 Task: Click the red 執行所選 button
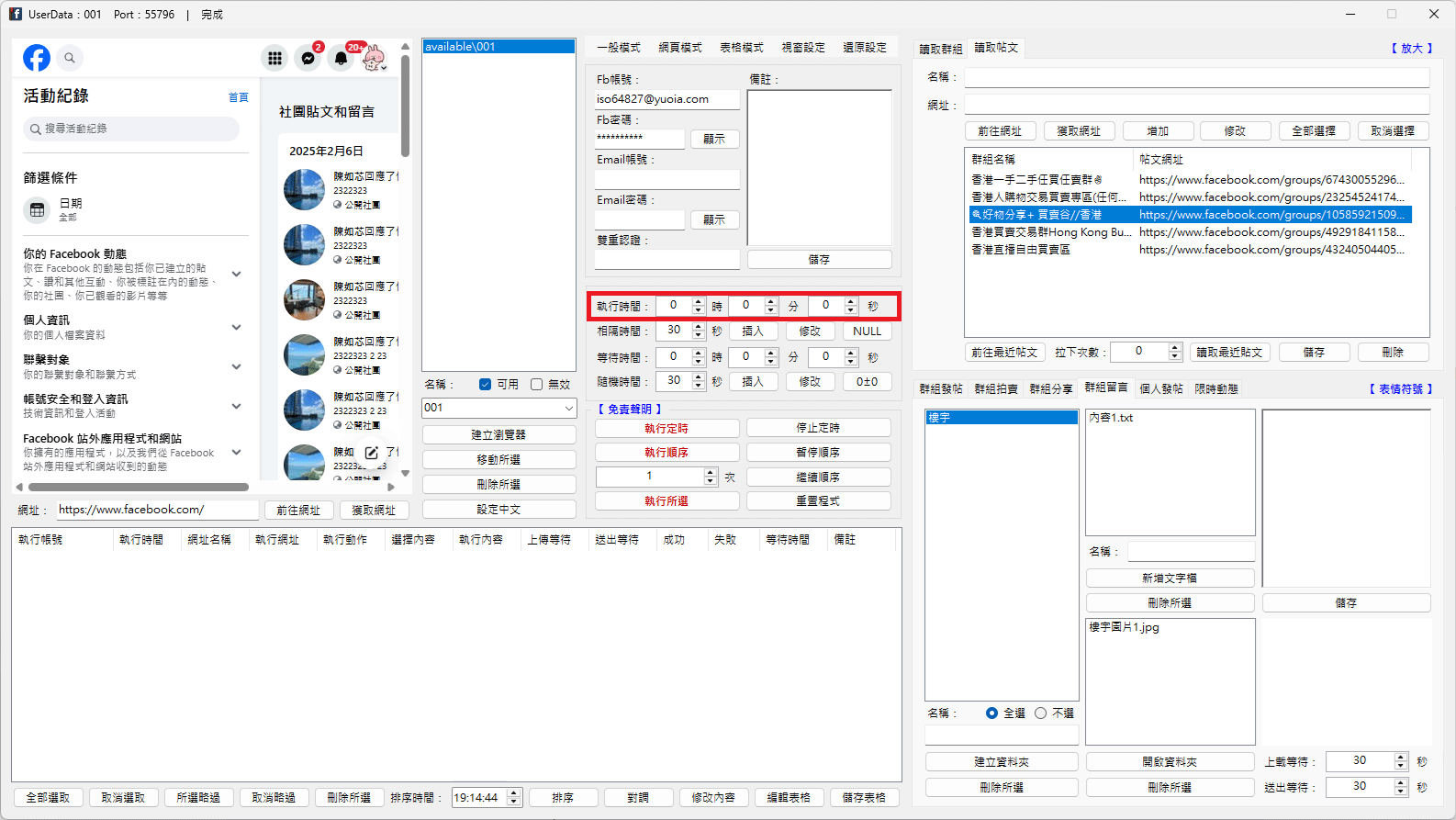666,501
